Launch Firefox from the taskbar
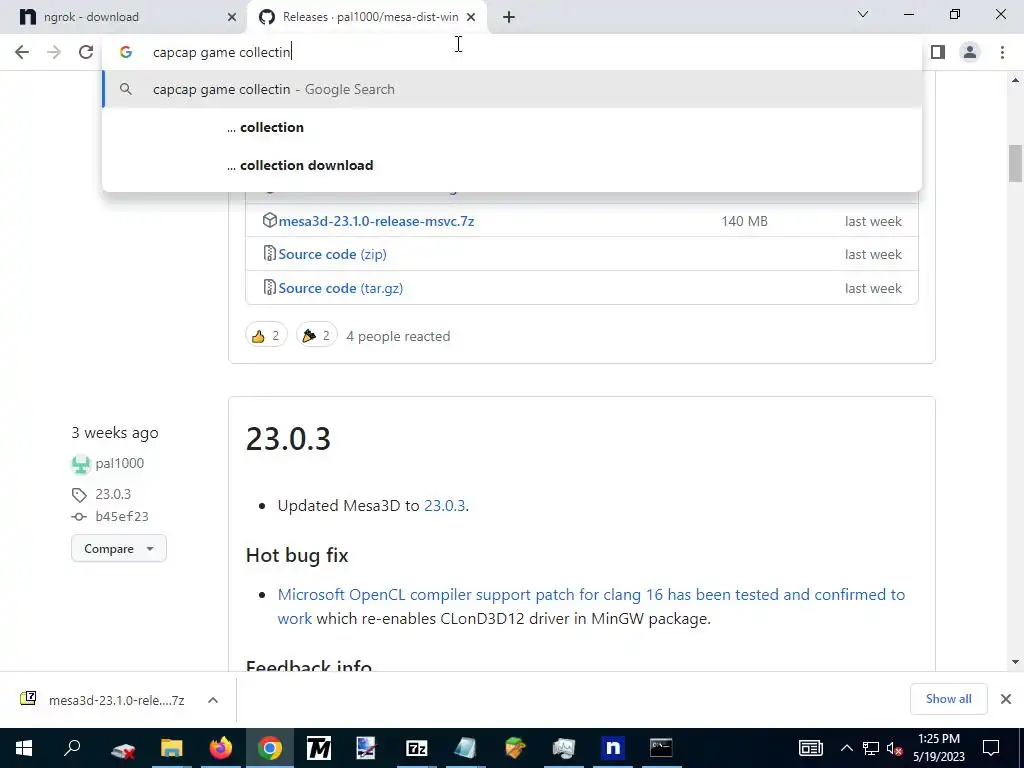 point(221,748)
